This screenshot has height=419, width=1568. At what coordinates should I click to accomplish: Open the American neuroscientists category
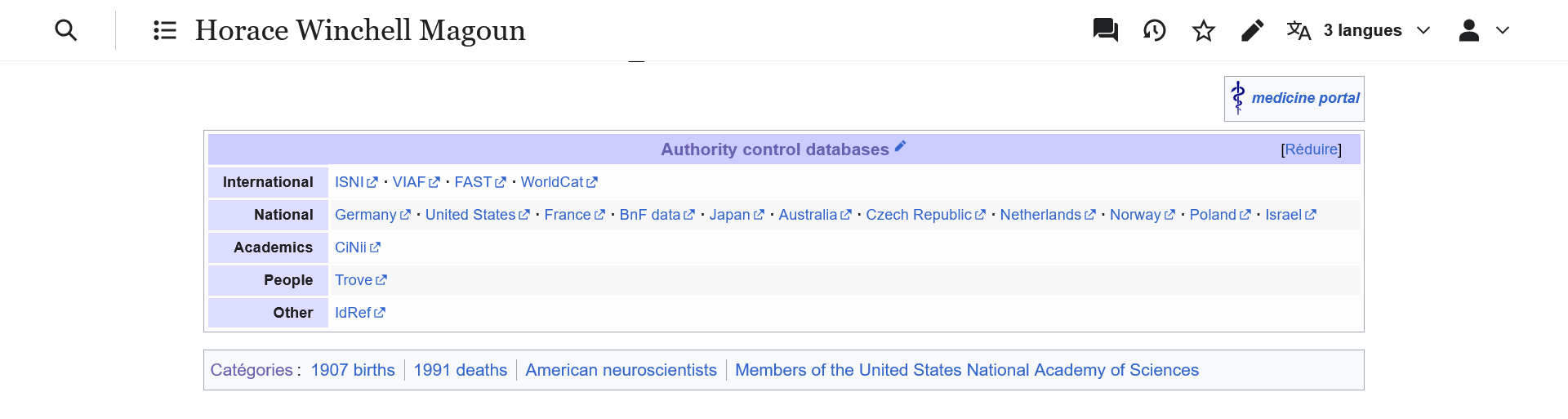pyautogui.click(x=621, y=370)
